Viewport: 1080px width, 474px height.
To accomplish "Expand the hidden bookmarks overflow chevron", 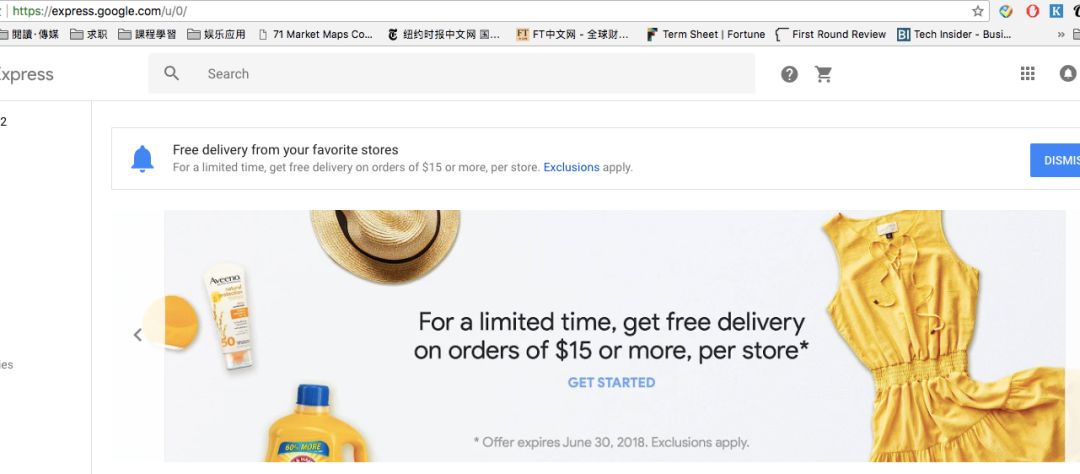I will tap(1061, 34).
